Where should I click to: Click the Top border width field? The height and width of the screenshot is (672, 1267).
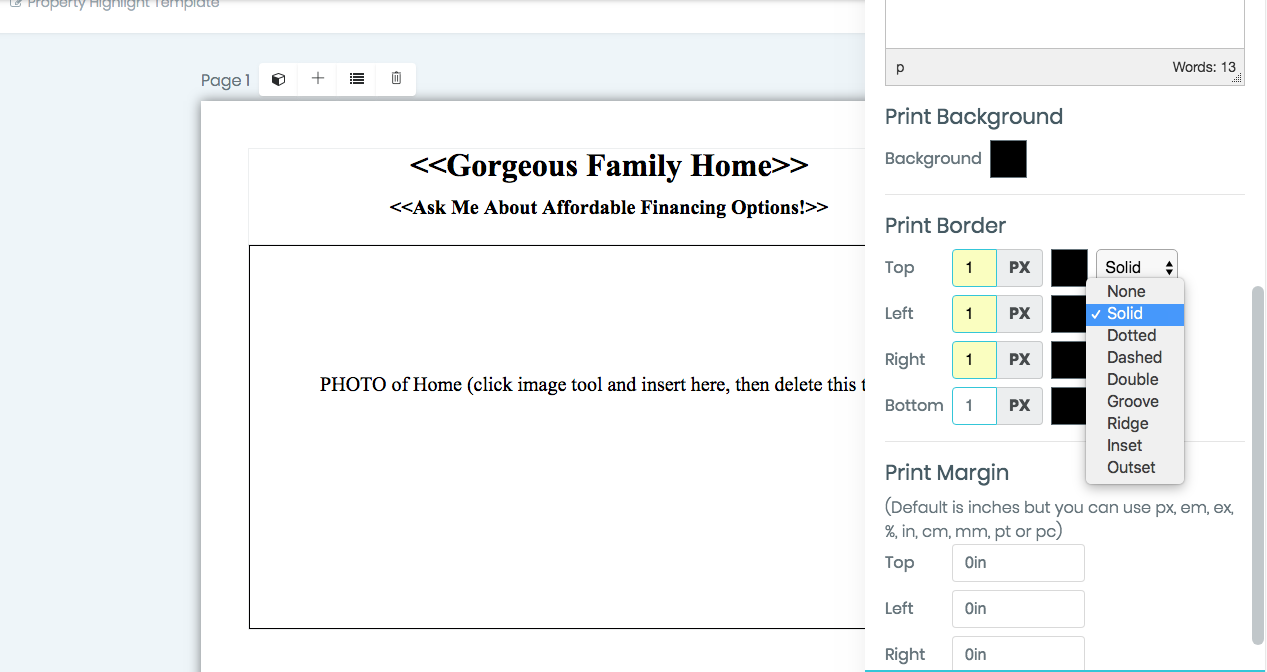[x=974, y=267]
